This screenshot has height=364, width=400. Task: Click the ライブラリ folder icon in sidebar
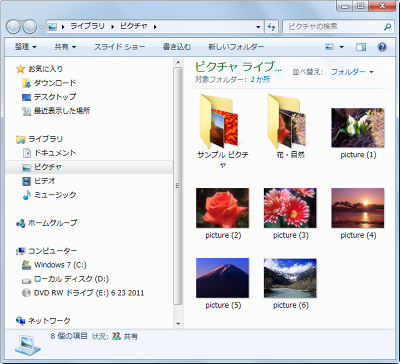point(21,139)
